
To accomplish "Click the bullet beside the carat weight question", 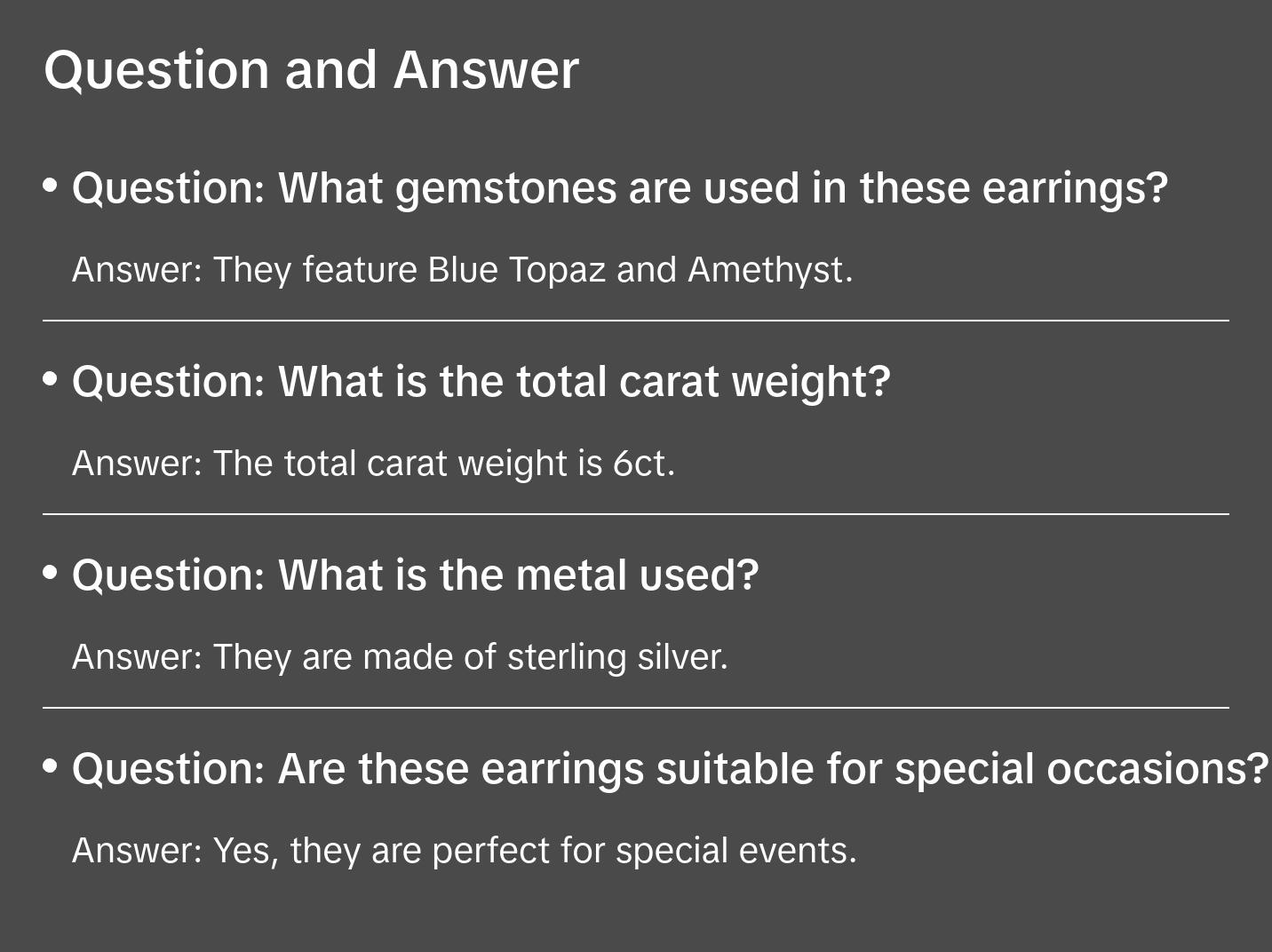I will [51, 379].
